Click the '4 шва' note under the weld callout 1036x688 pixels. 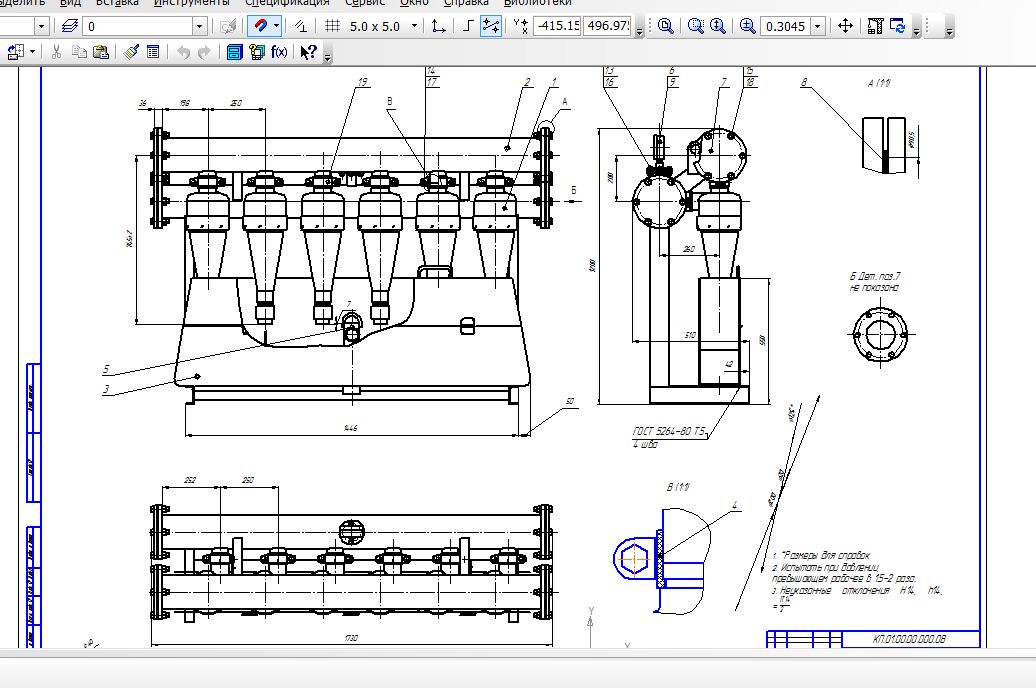(645, 445)
